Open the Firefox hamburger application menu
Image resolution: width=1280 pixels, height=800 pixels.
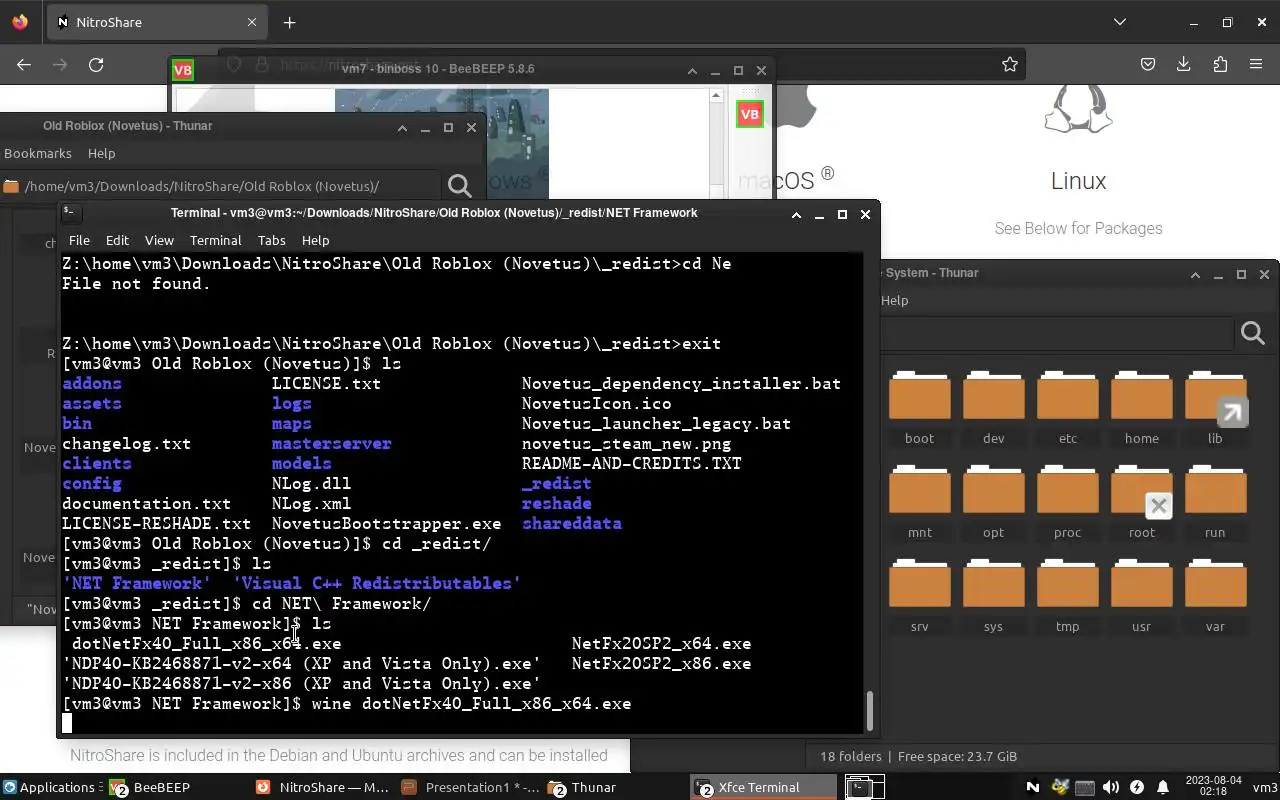pos(1256,65)
